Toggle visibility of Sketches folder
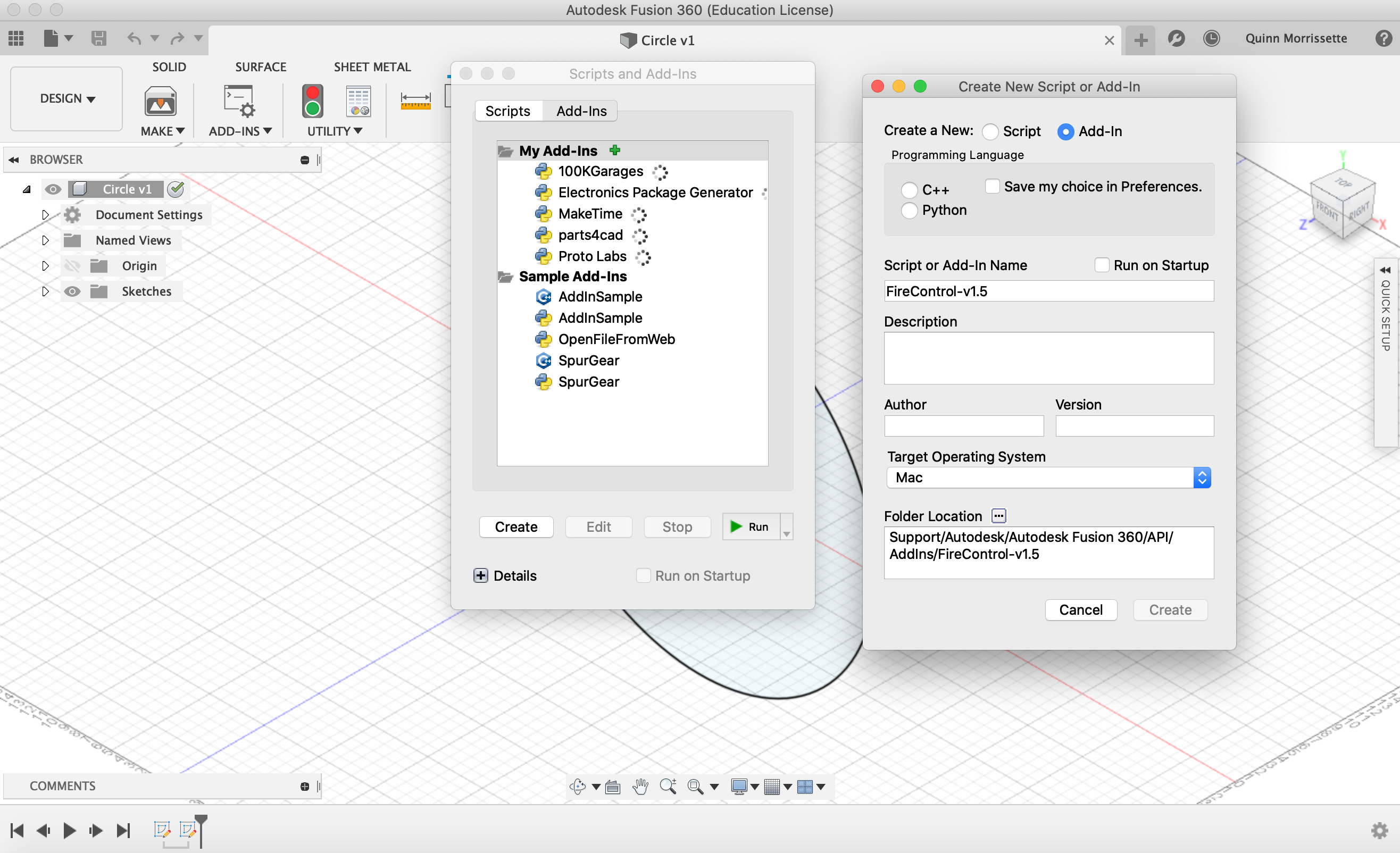The image size is (1400, 853). pyautogui.click(x=72, y=291)
